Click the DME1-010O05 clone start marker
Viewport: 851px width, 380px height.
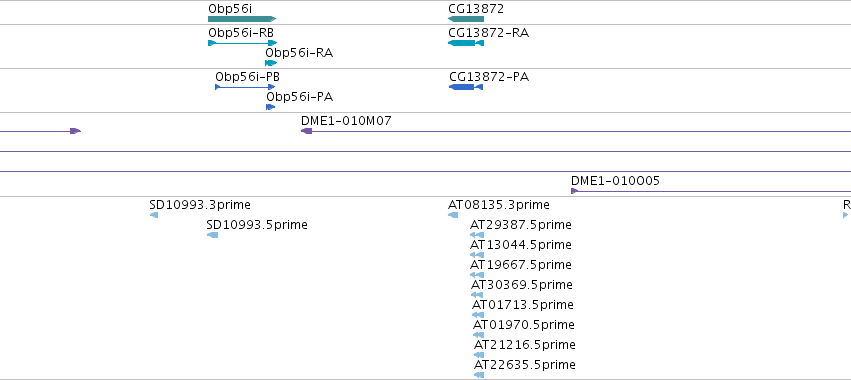[574, 191]
